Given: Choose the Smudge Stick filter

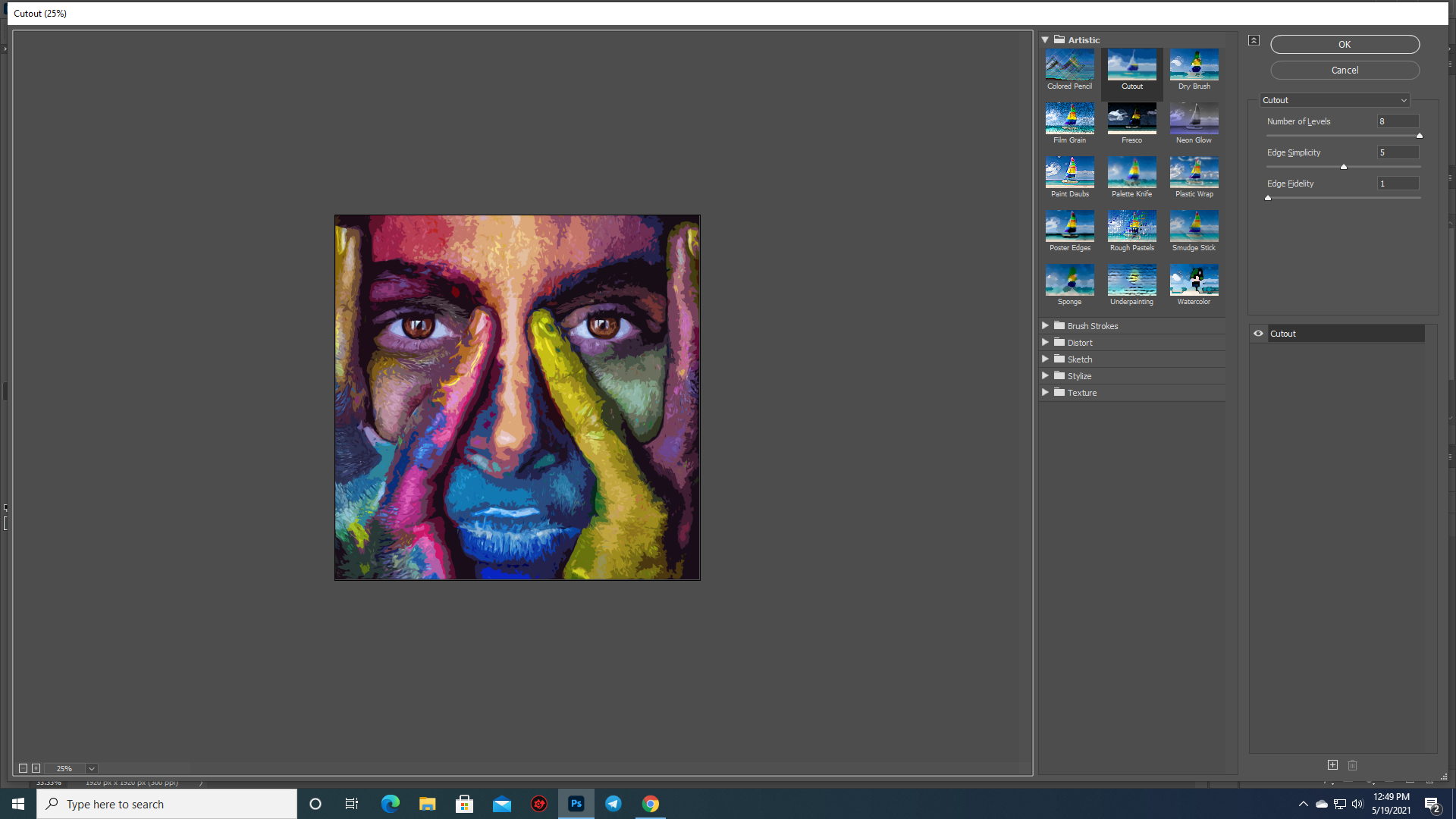Looking at the screenshot, I should pyautogui.click(x=1194, y=231).
